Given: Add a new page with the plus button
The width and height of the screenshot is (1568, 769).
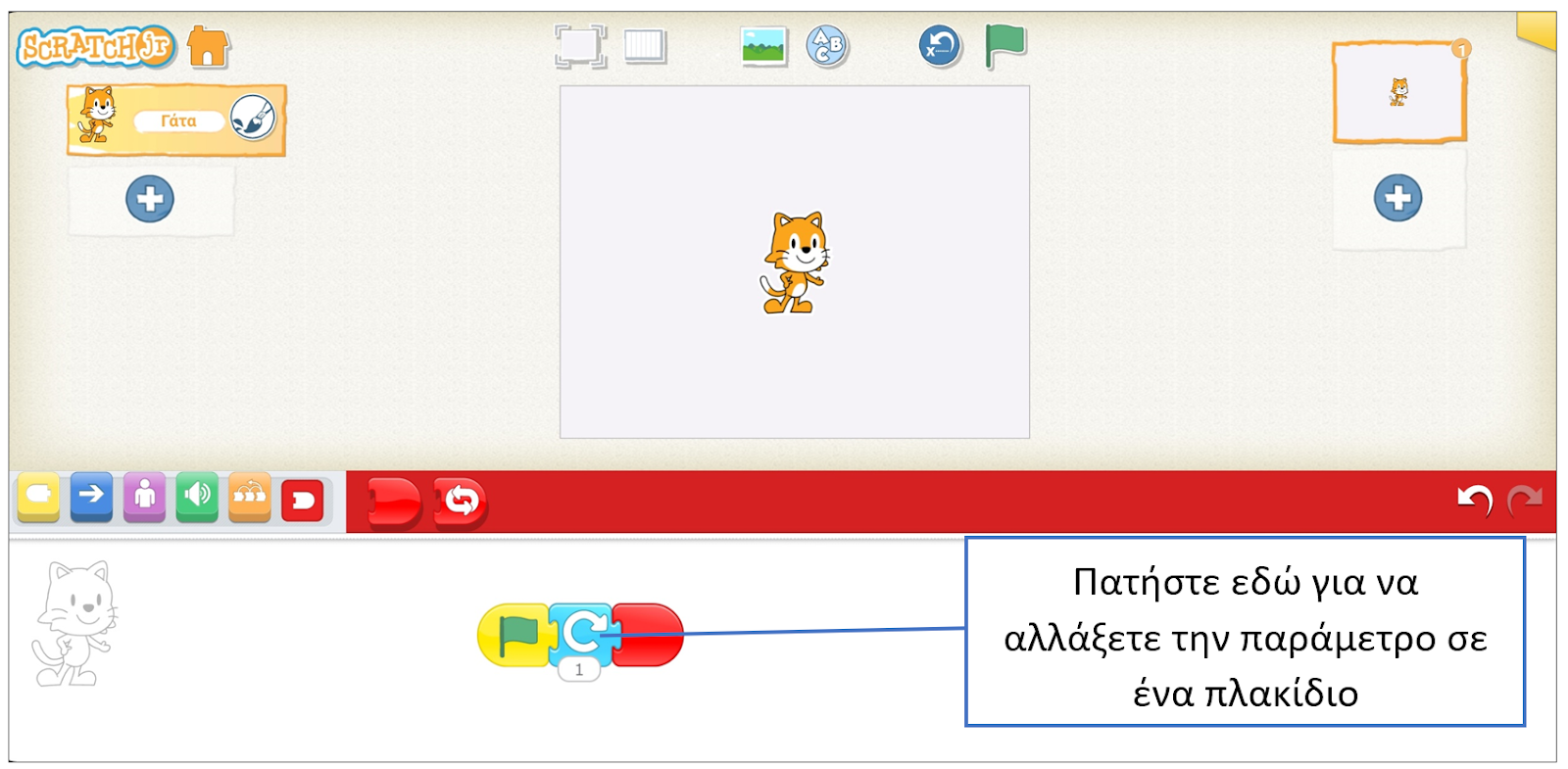Looking at the screenshot, I should pos(1397,198).
